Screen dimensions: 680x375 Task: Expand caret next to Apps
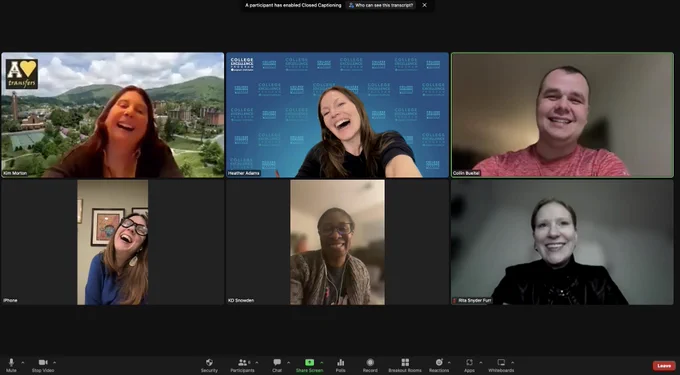point(481,362)
